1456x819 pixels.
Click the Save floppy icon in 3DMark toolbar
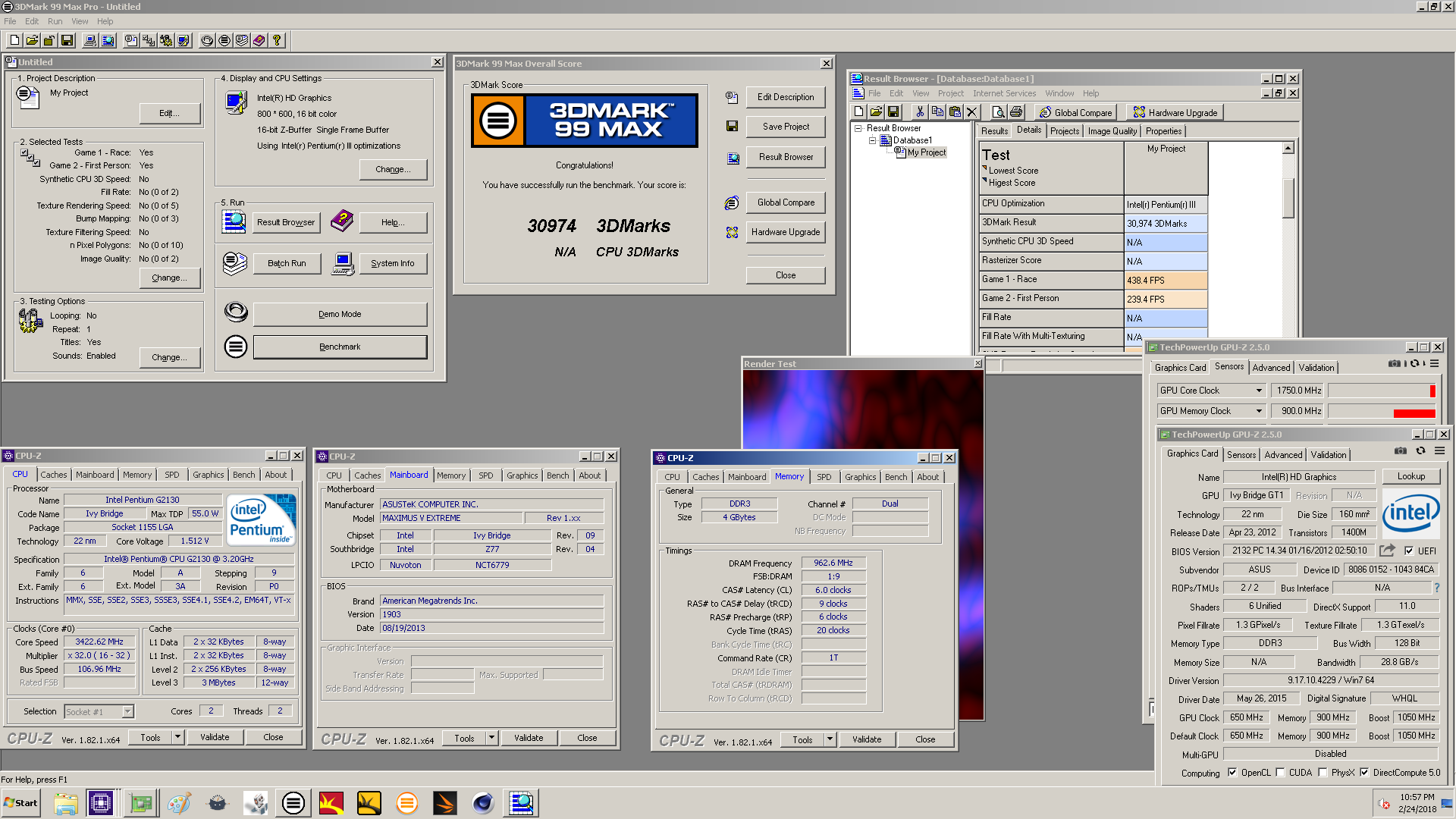67,40
